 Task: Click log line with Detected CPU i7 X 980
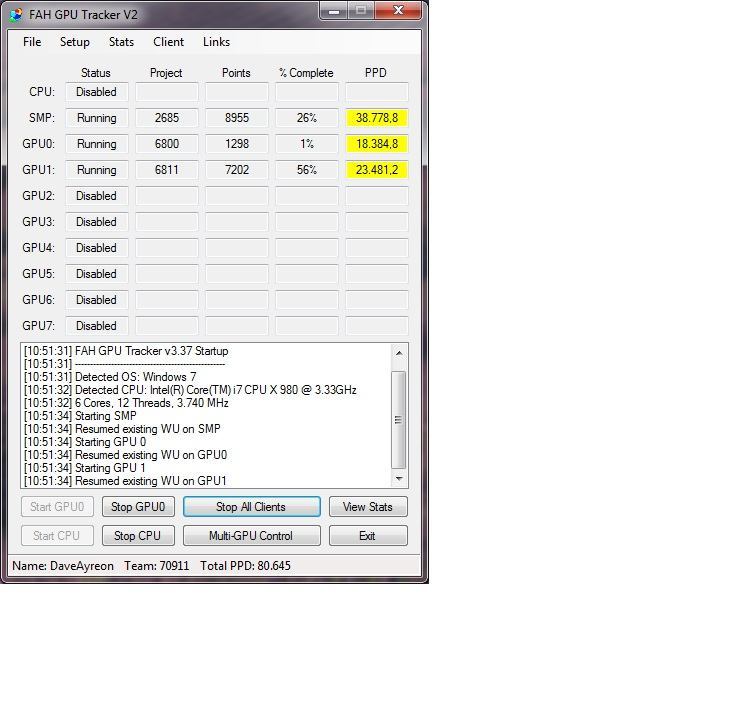(190, 390)
